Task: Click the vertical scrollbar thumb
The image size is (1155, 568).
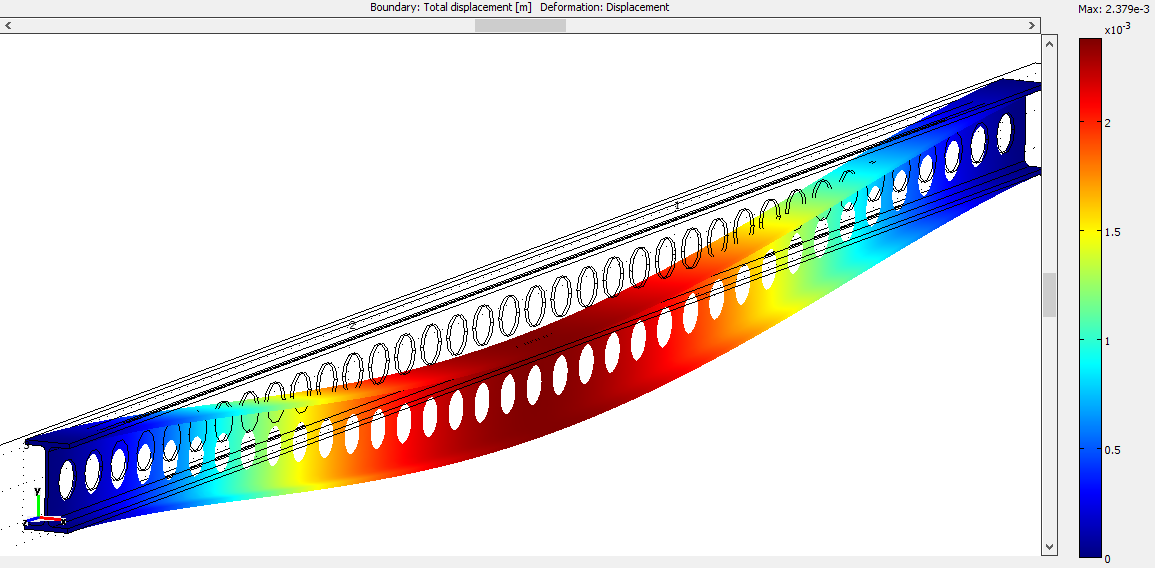Action: pos(1050,295)
